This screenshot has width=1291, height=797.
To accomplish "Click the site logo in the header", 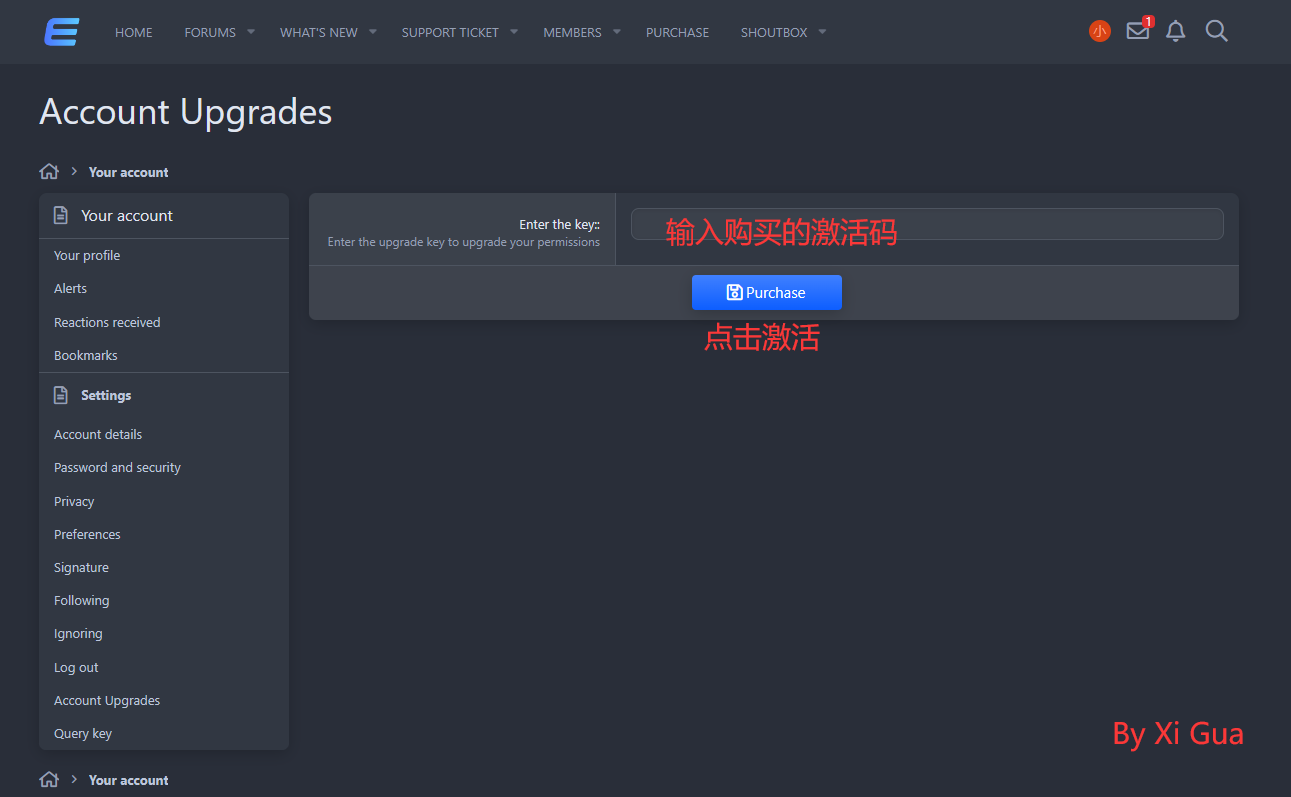I will pyautogui.click(x=61, y=32).
